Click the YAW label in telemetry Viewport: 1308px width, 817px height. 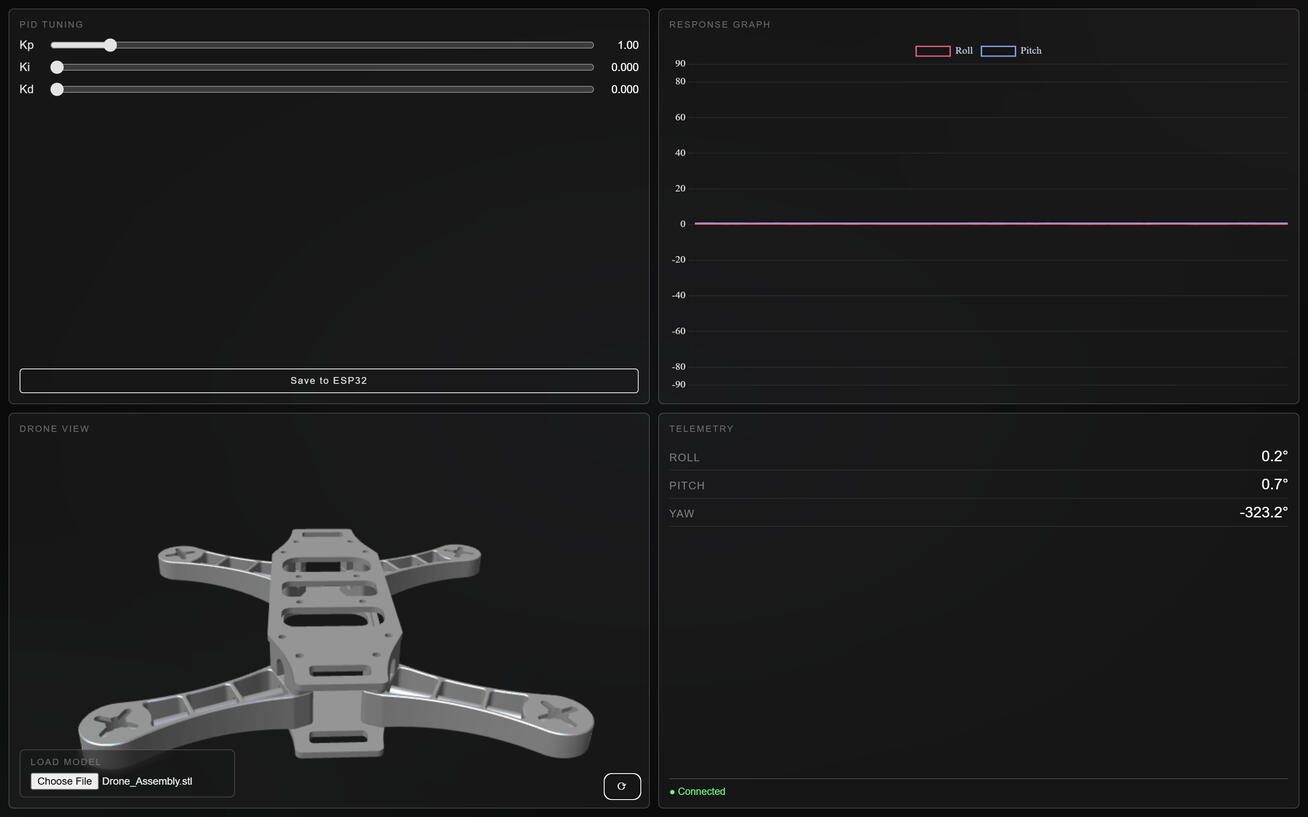point(681,513)
